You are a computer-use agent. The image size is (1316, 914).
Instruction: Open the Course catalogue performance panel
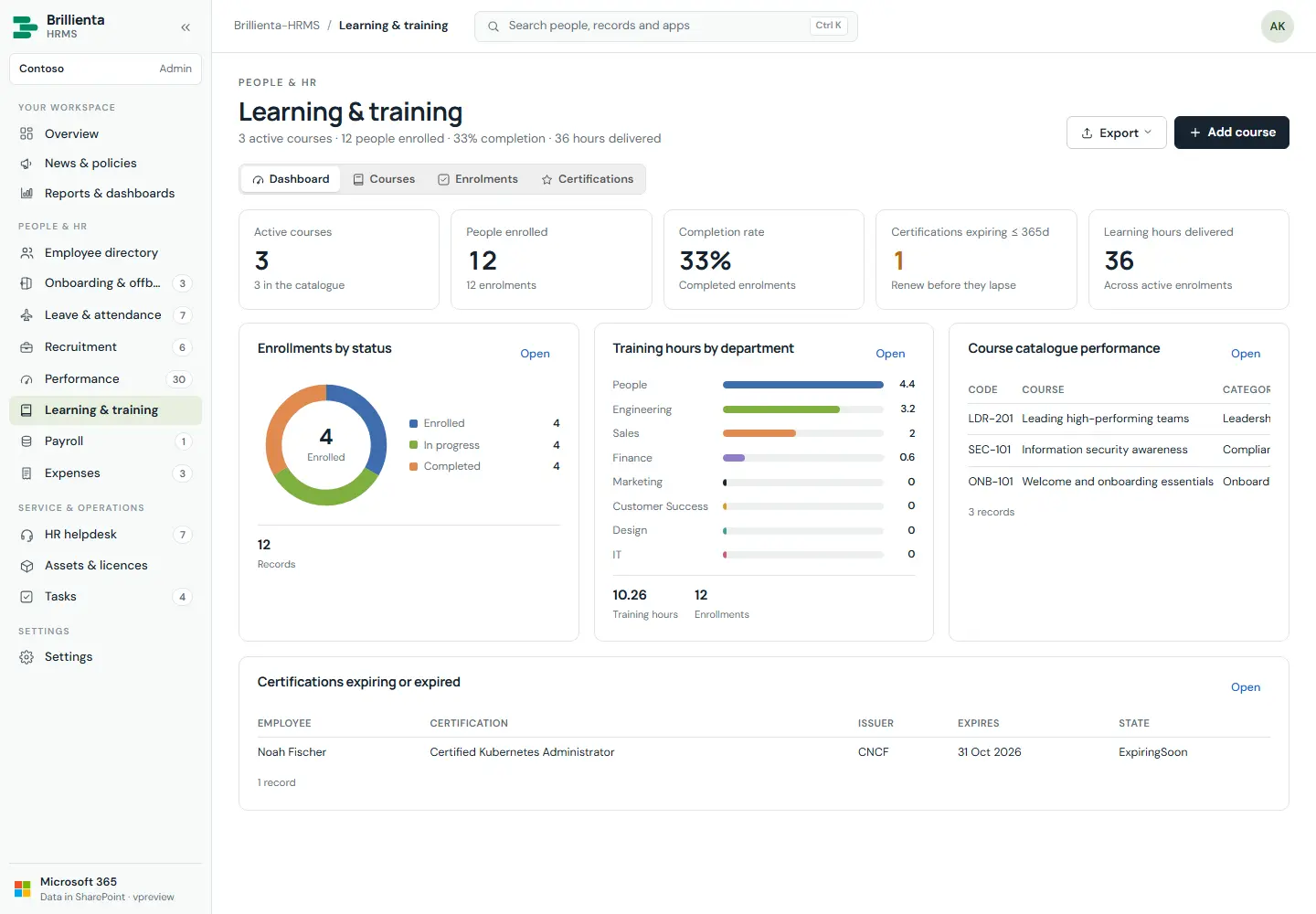1246,354
